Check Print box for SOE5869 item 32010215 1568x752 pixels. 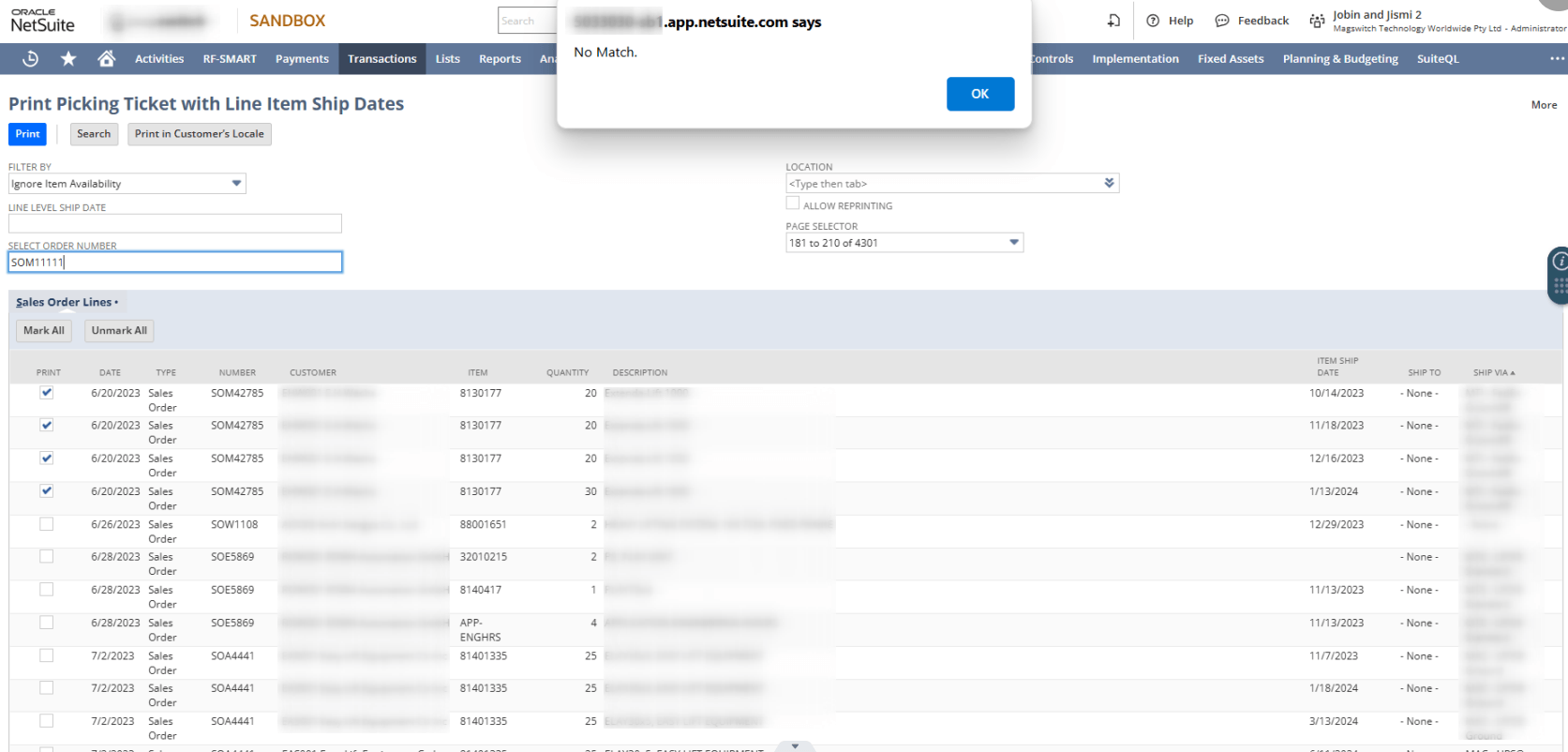[47, 557]
